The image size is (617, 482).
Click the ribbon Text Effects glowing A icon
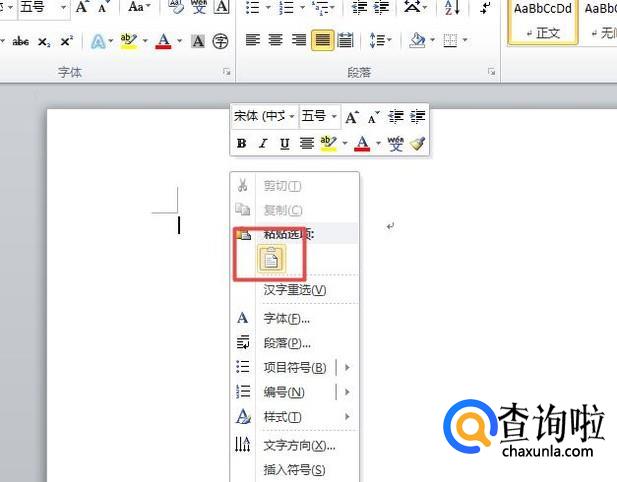coord(98,41)
